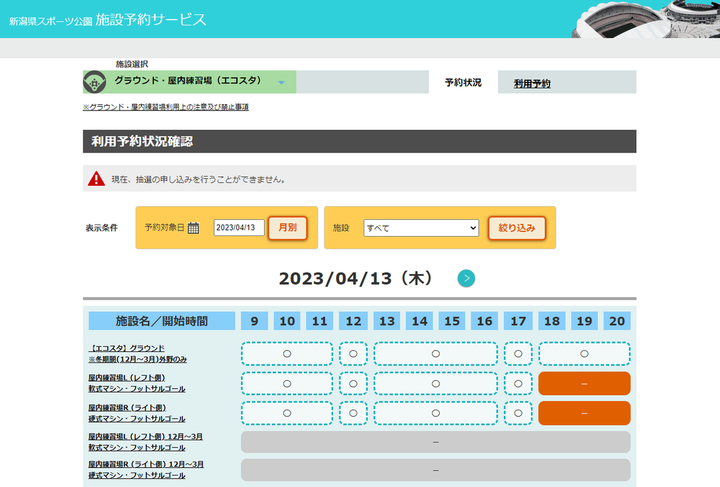Select グラウンド 18–20 available slot
The width and height of the screenshot is (720, 487).
584,354
